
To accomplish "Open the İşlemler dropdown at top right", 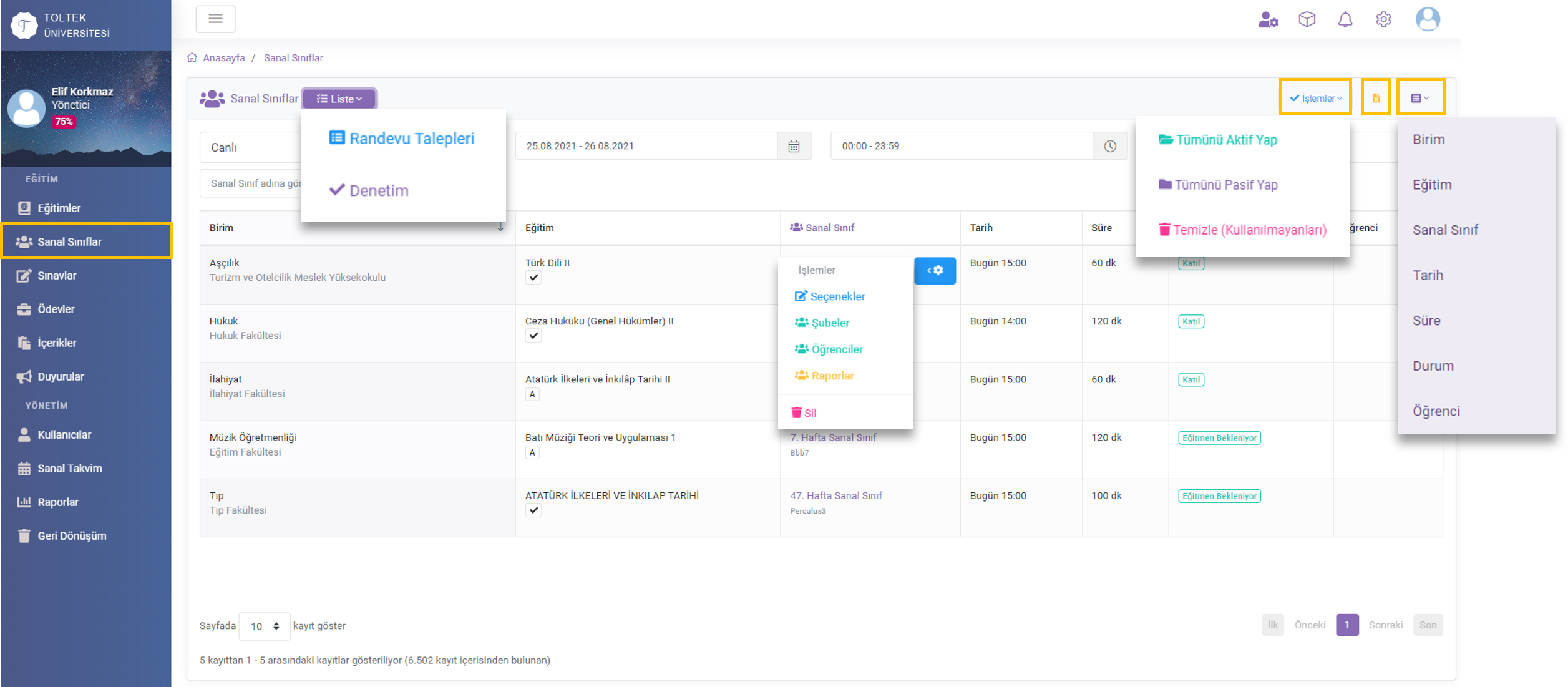I will 1315,98.
